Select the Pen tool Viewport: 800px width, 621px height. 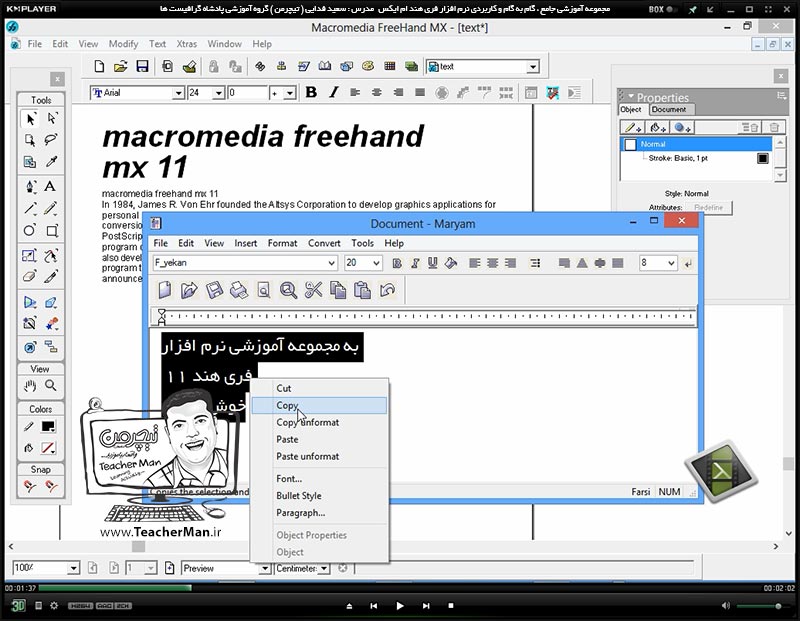tap(30, 186)
